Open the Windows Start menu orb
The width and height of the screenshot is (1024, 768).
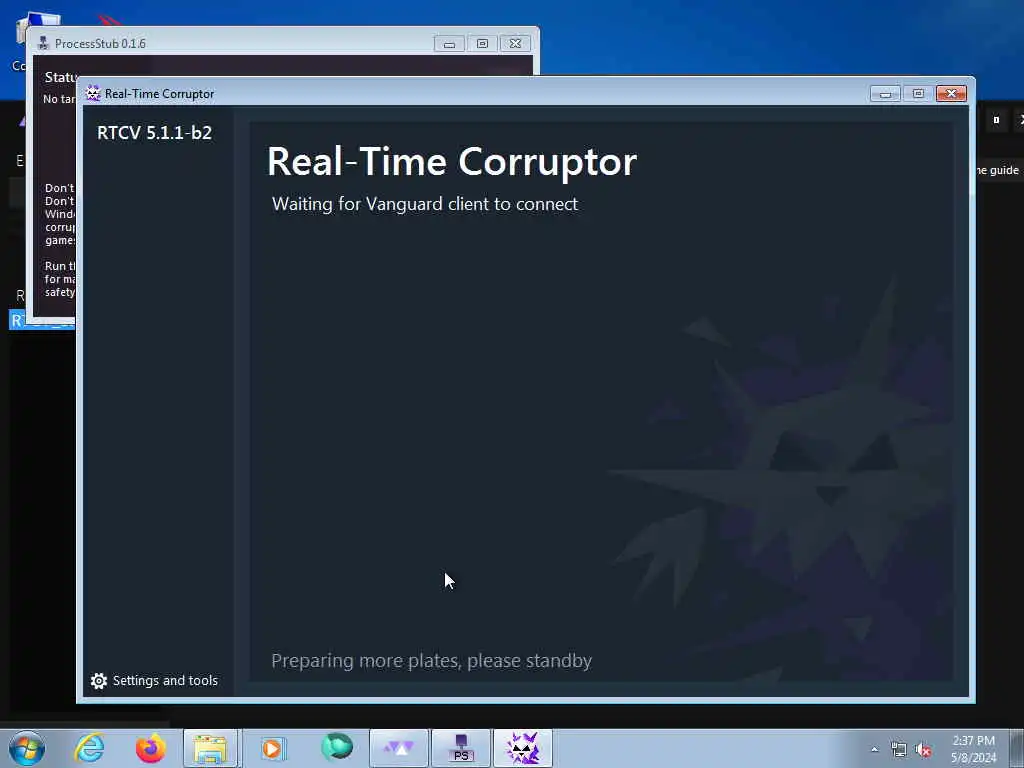[27, 748]
